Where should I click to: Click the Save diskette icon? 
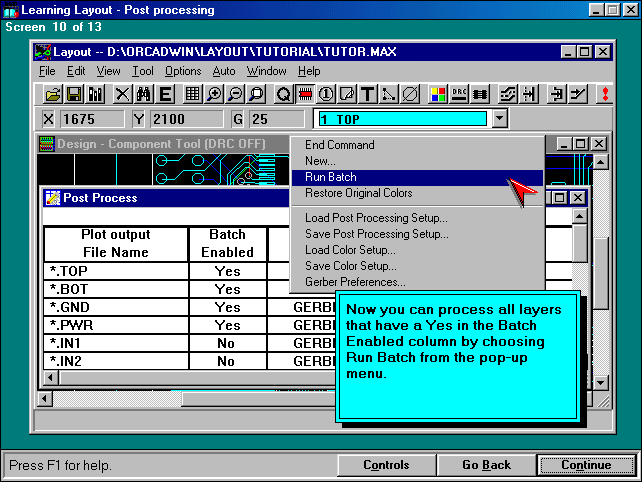[74, 95]
